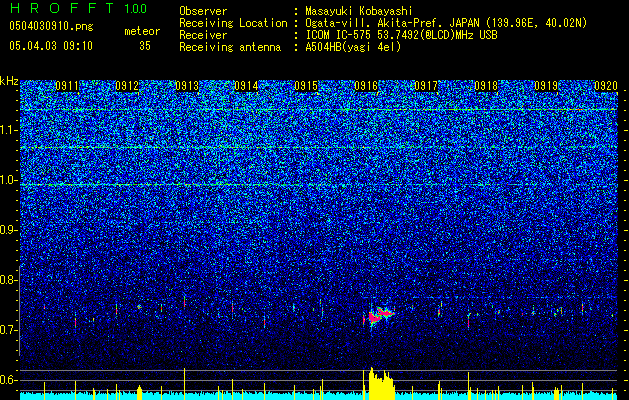Click the 0913 time marker
This screenshot has width=629, height=400.
[187, 86]
